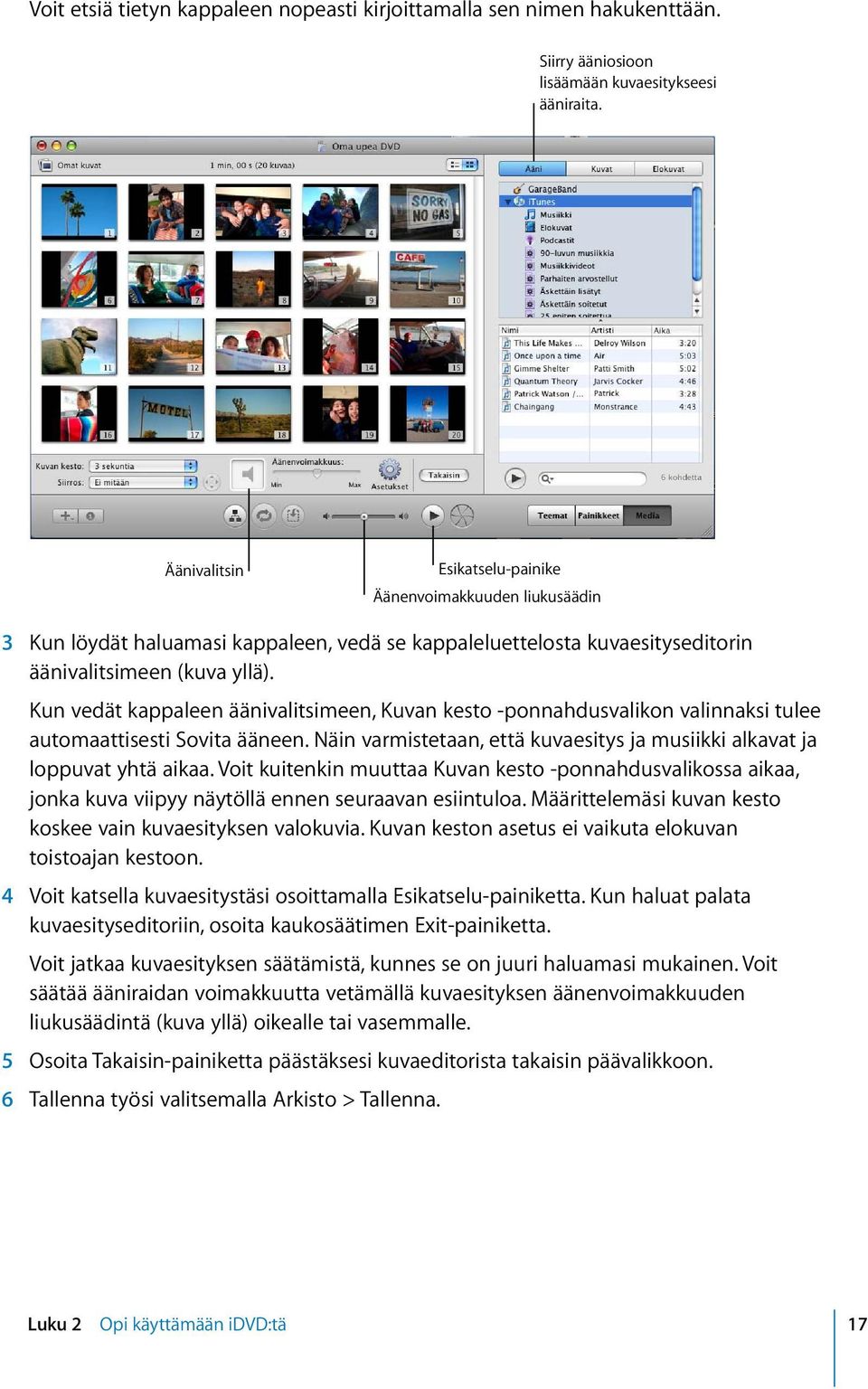
Task: Click the artist Jarvis Cocker
Action: pos(618,382)
